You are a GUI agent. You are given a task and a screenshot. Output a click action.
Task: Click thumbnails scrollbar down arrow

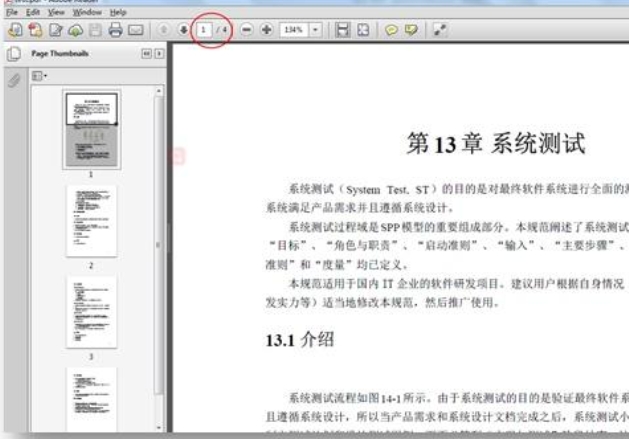point(159,428)
